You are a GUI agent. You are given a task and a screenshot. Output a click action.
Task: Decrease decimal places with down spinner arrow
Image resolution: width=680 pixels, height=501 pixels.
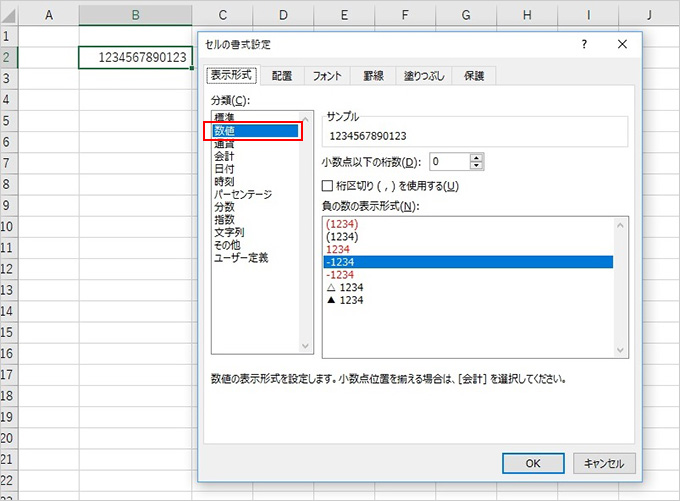pos(476,165)
